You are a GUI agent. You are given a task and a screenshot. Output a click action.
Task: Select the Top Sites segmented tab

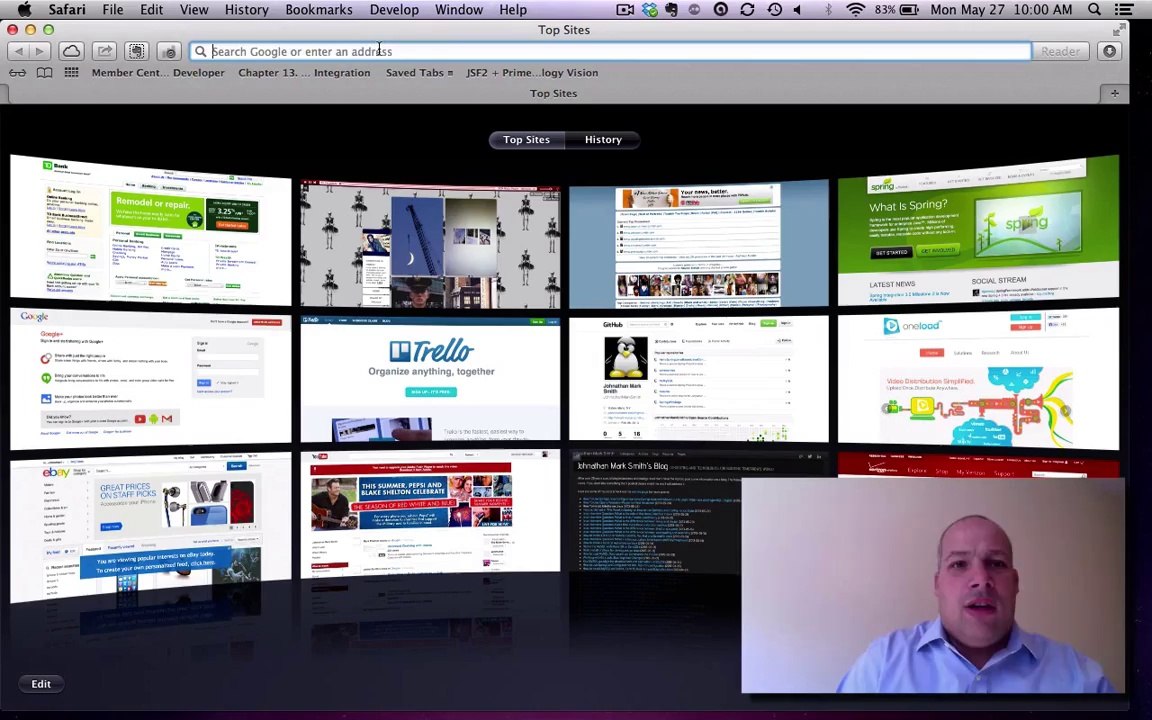coord(527,140)
